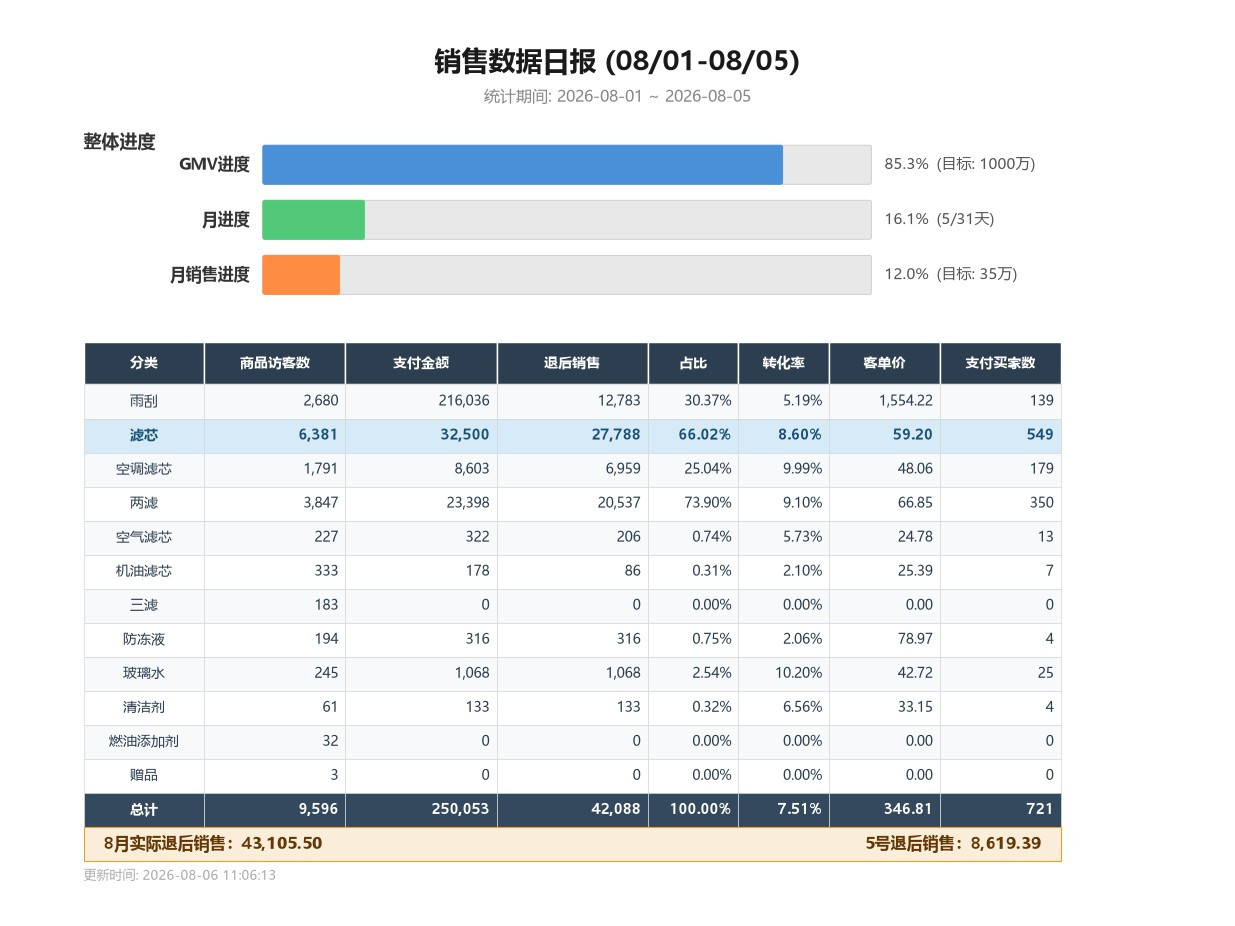Select the 空气滤芯 category cell

[144, 537]
